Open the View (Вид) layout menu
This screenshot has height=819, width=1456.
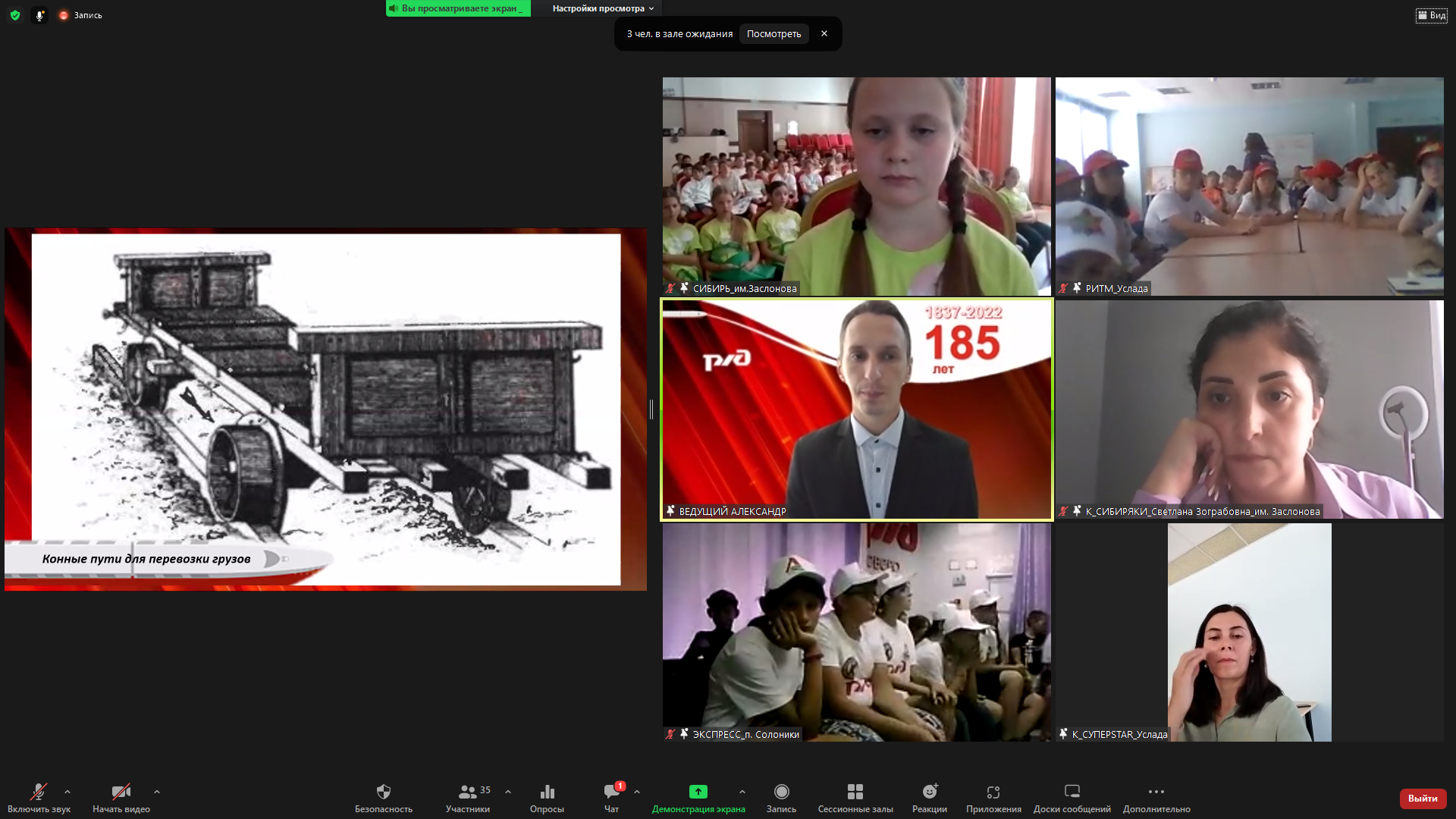(1431, 15)
